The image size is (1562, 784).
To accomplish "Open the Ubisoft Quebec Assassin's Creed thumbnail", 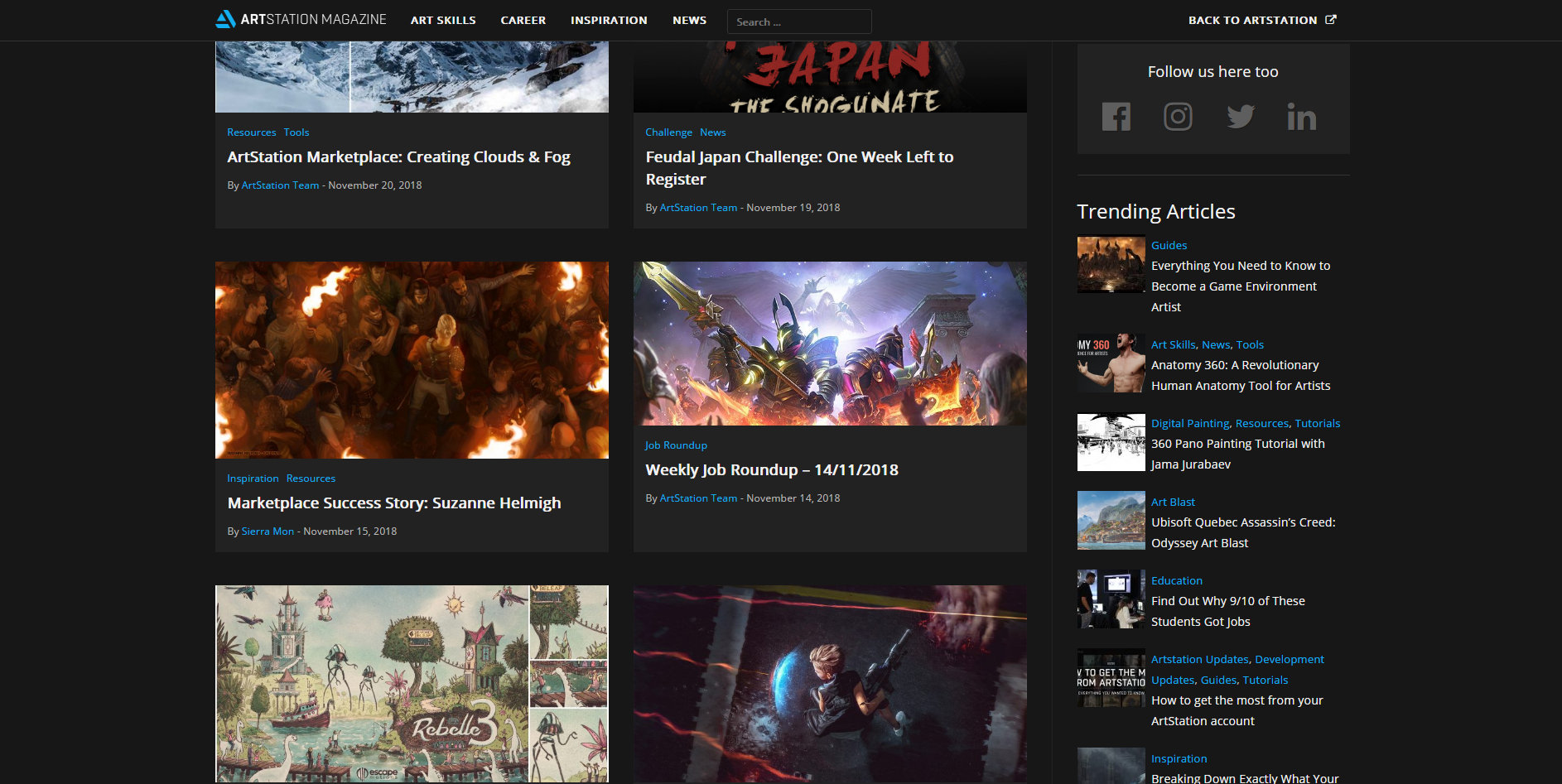I will point(1111,521).
